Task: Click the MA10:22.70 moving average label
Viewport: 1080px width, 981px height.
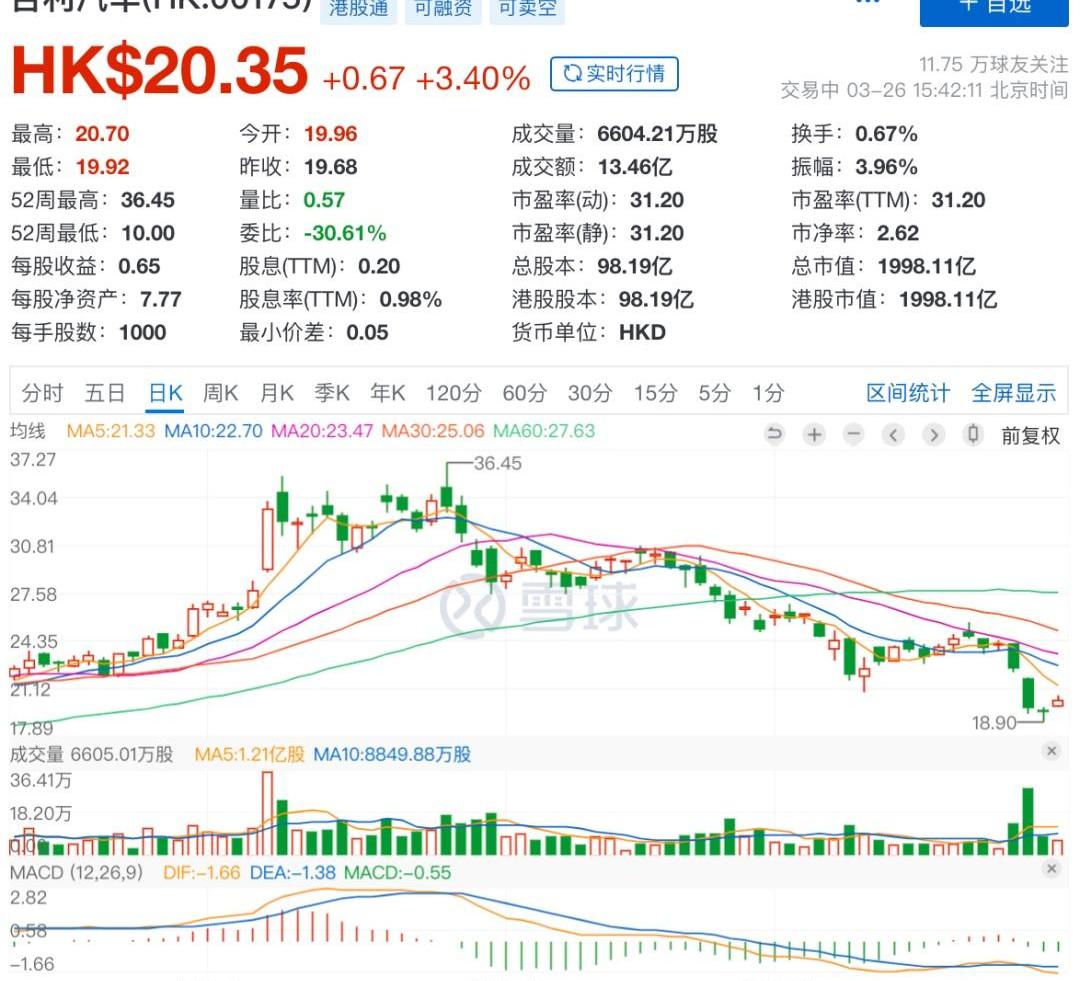Action: click(213, 431)
